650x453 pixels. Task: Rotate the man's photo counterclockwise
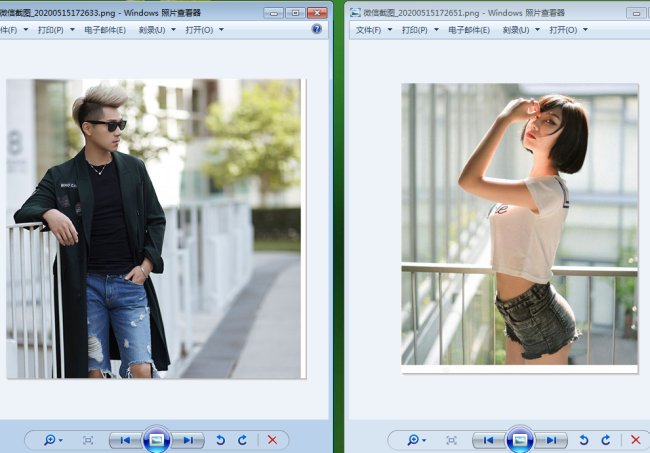click(x=220, y=440)
